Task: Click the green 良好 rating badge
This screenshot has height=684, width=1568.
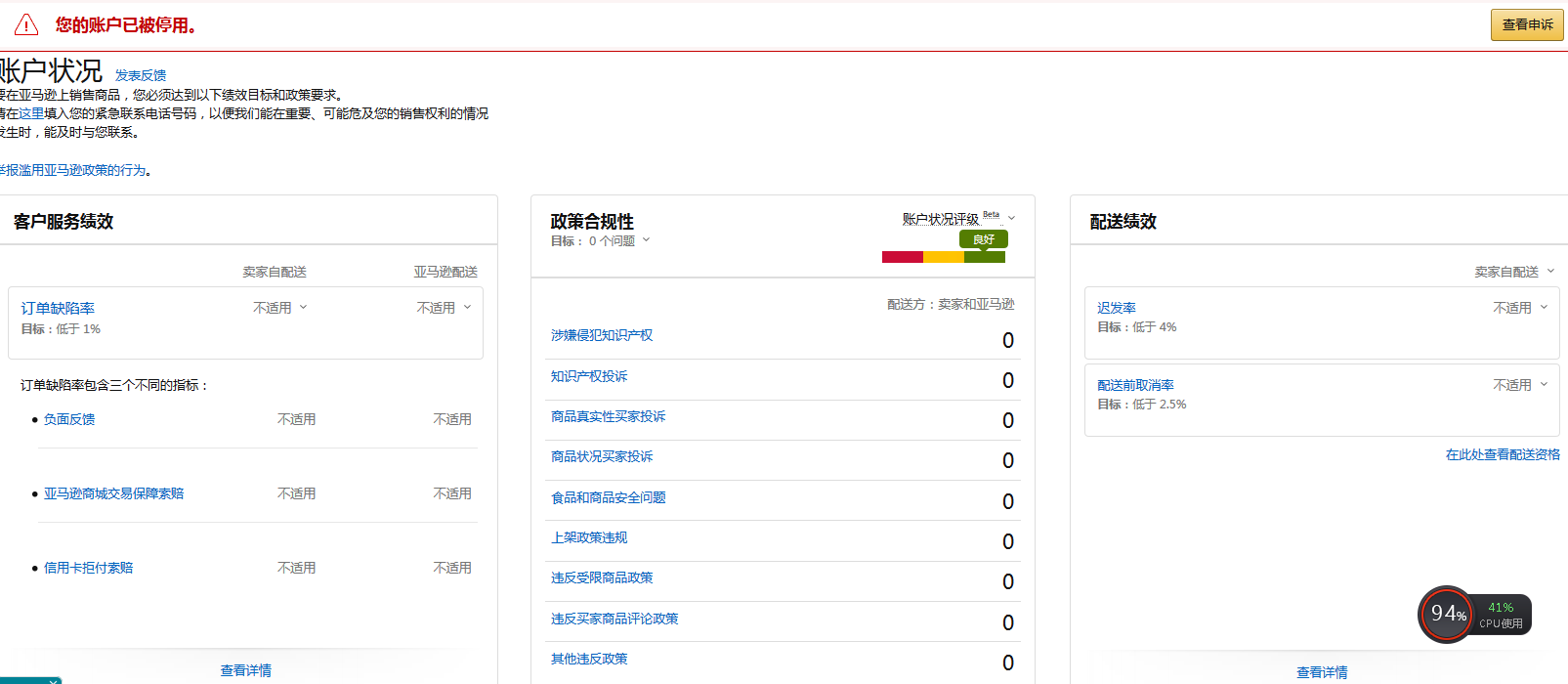Action: pyautogui.click(x=984, y=239)
